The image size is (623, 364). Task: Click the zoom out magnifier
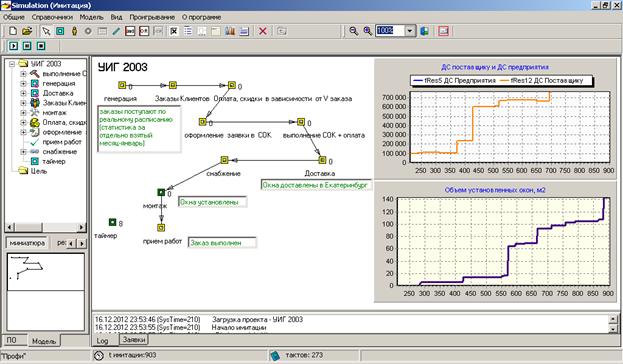pyautogui.click(x=353, y=31)
